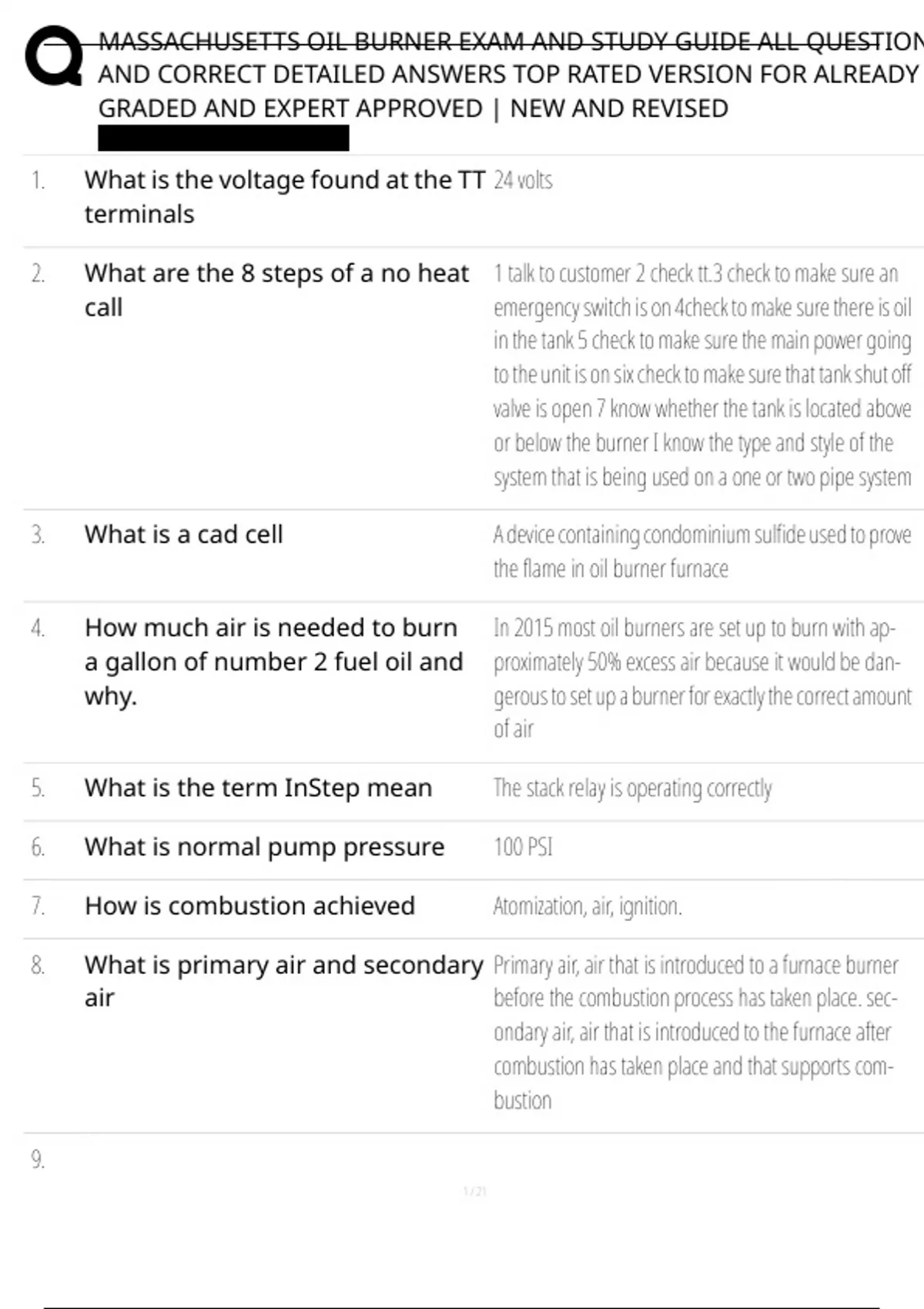Click 'Atomization, air, ignition.' answer
924x1309 pixels.
point(588,906)
